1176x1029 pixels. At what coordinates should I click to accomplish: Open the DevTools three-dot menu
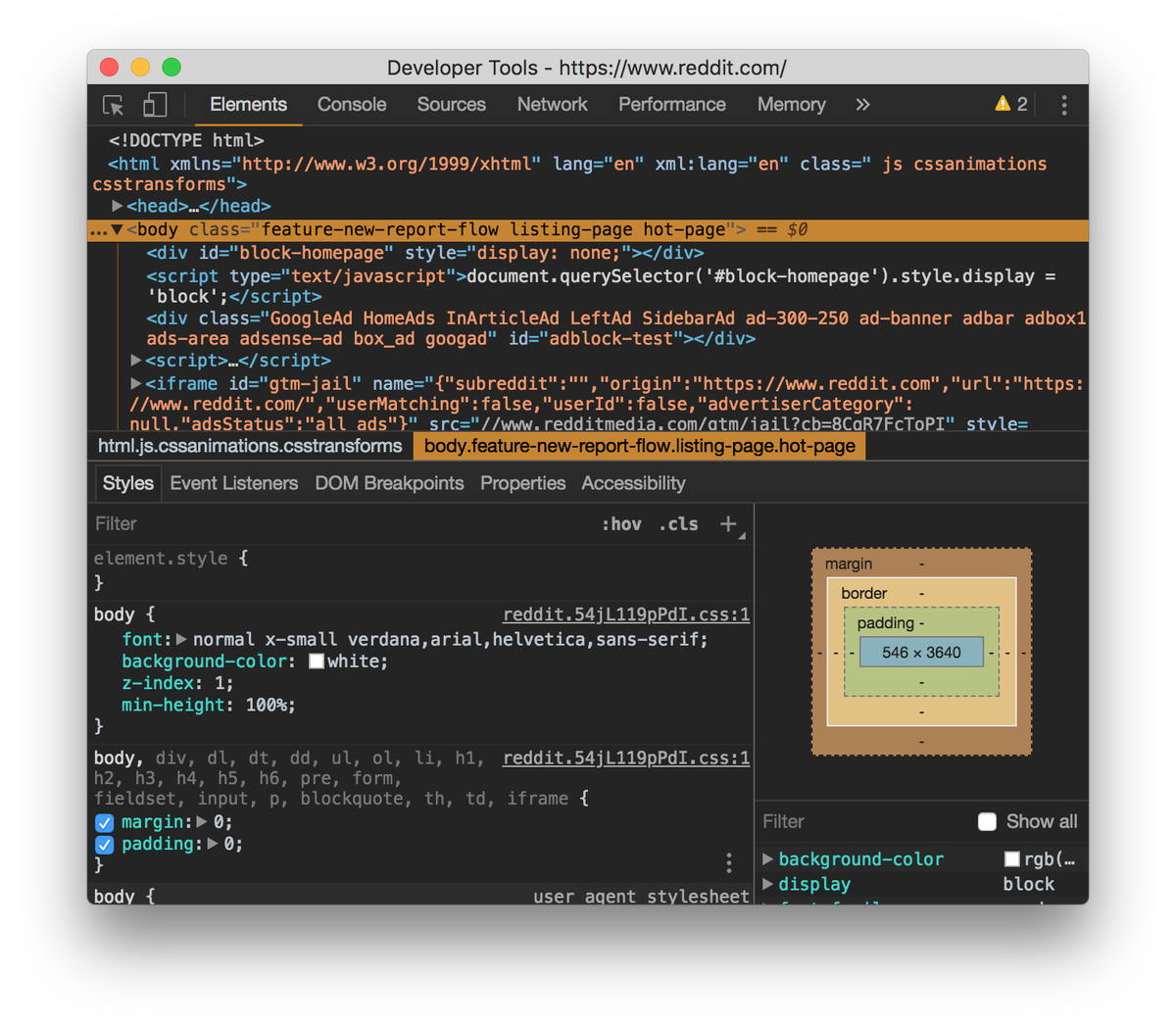pyautogui.click(x=1064, y=105)
